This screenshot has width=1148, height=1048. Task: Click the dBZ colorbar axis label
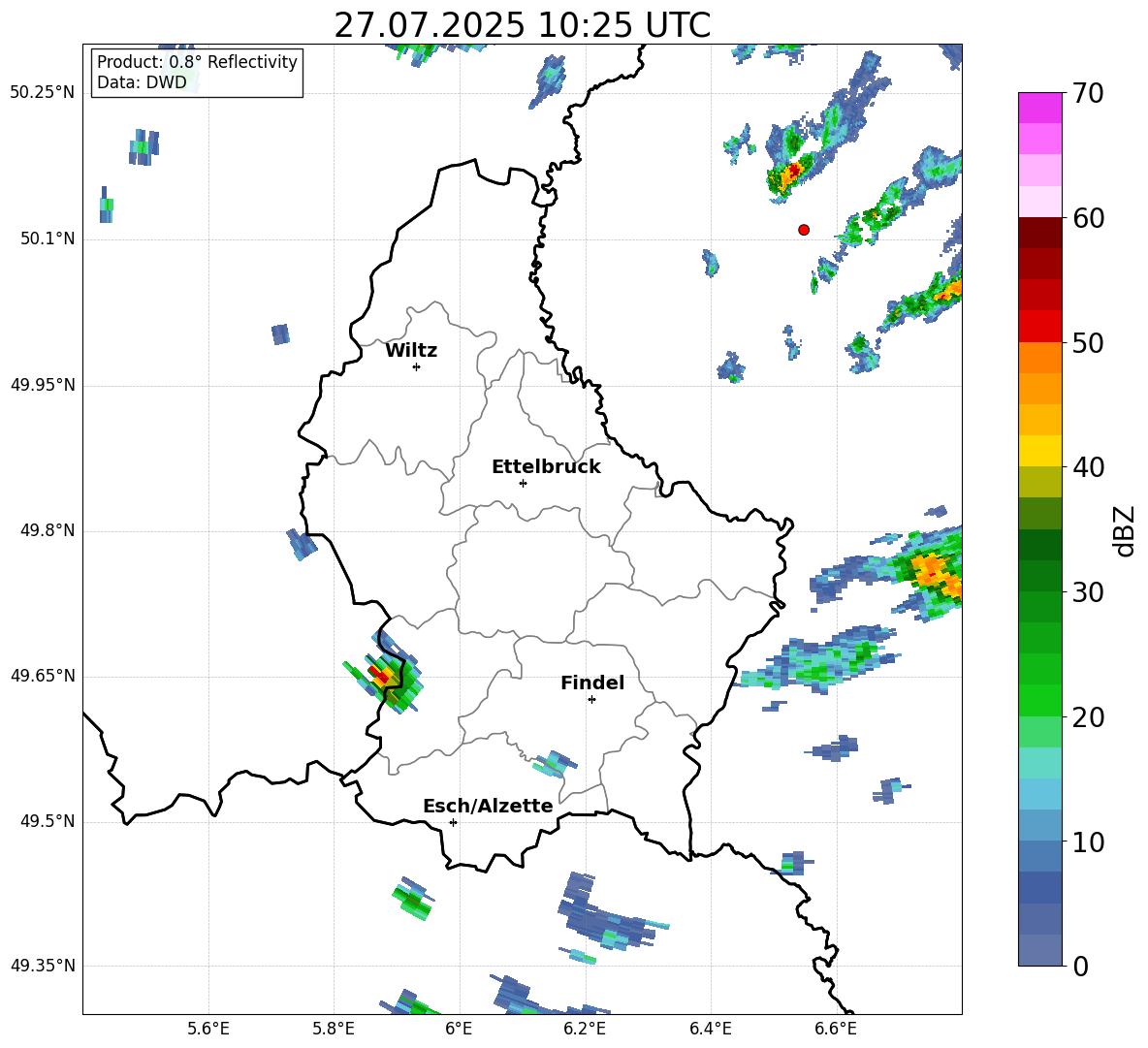click(1125, 530)
